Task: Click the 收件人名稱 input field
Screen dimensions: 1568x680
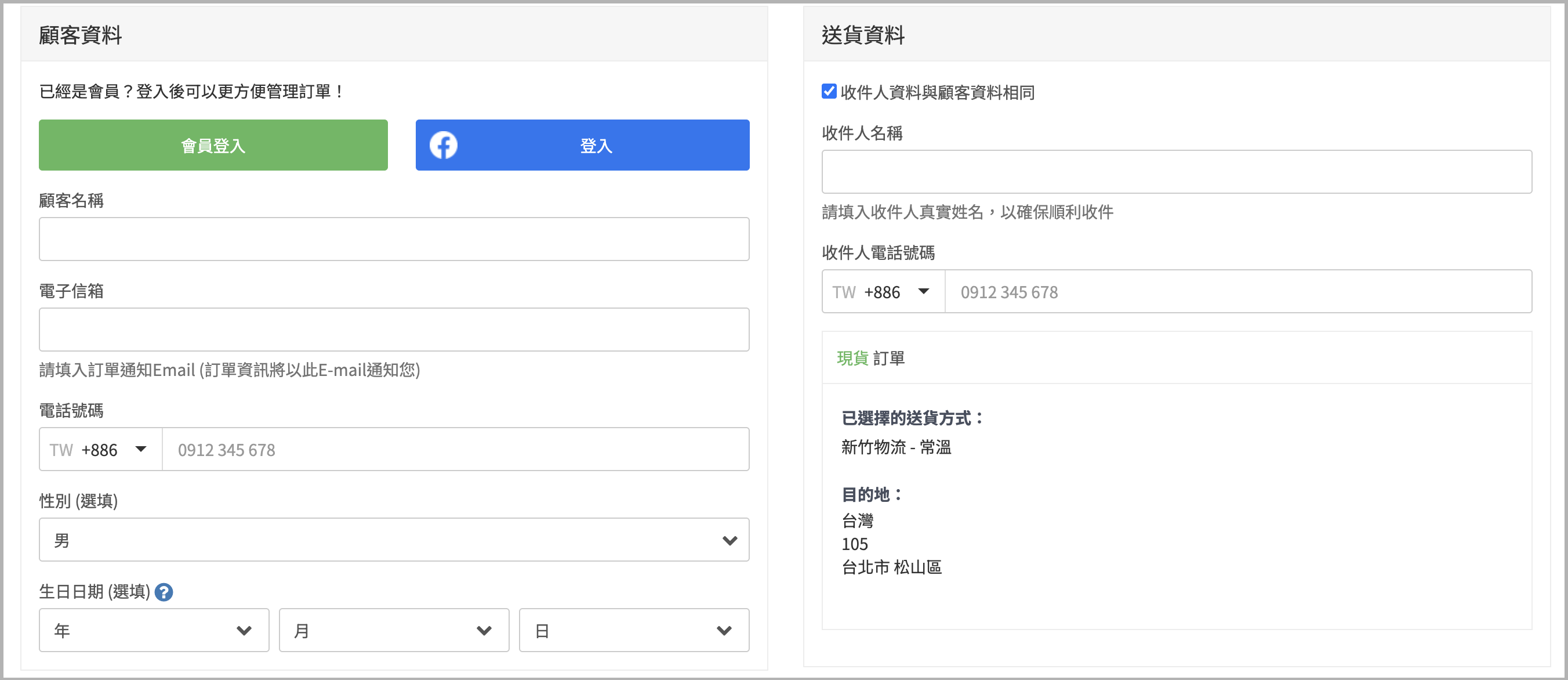Action: point(1177,172)
